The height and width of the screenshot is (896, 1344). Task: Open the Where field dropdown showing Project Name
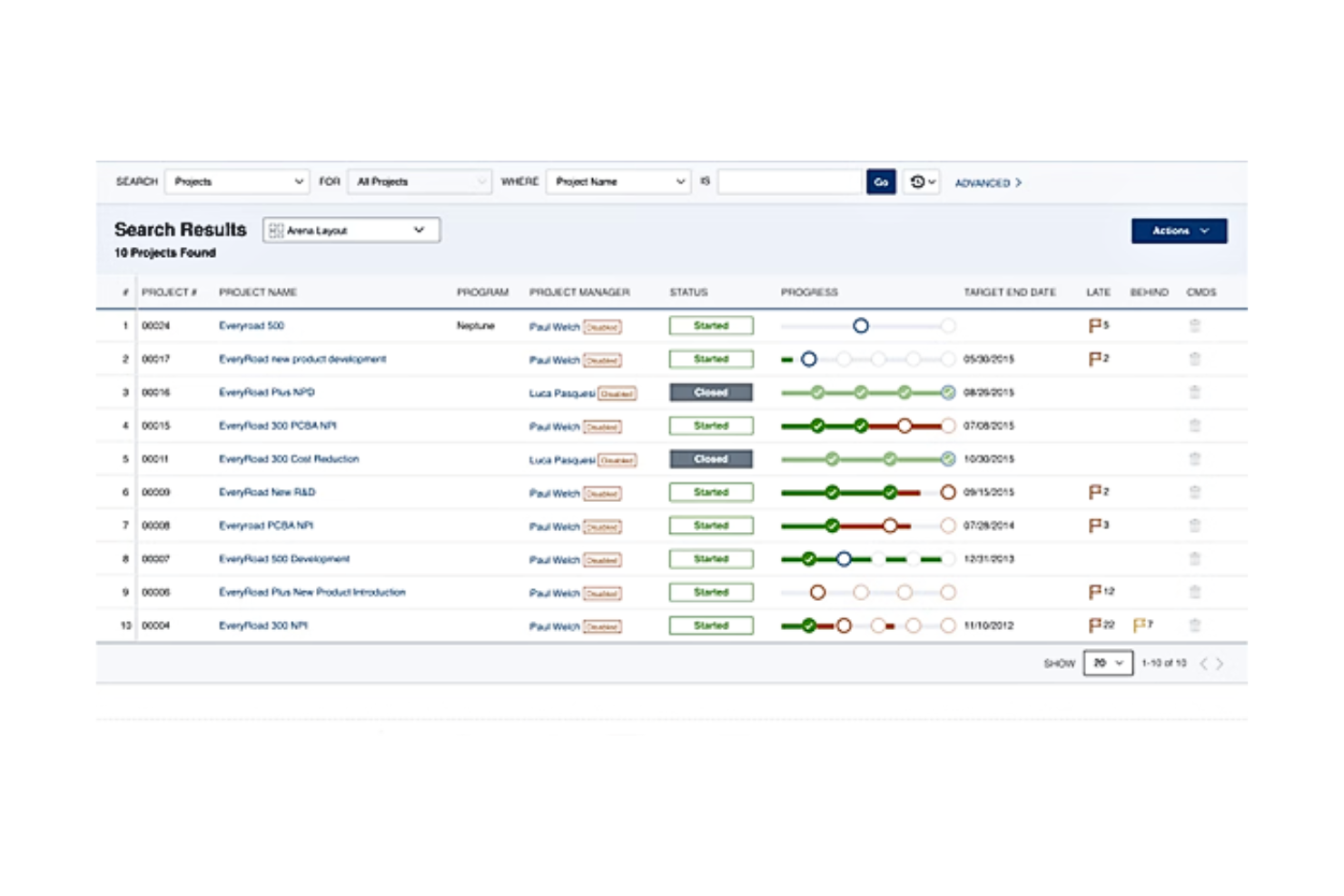[618, 182]
